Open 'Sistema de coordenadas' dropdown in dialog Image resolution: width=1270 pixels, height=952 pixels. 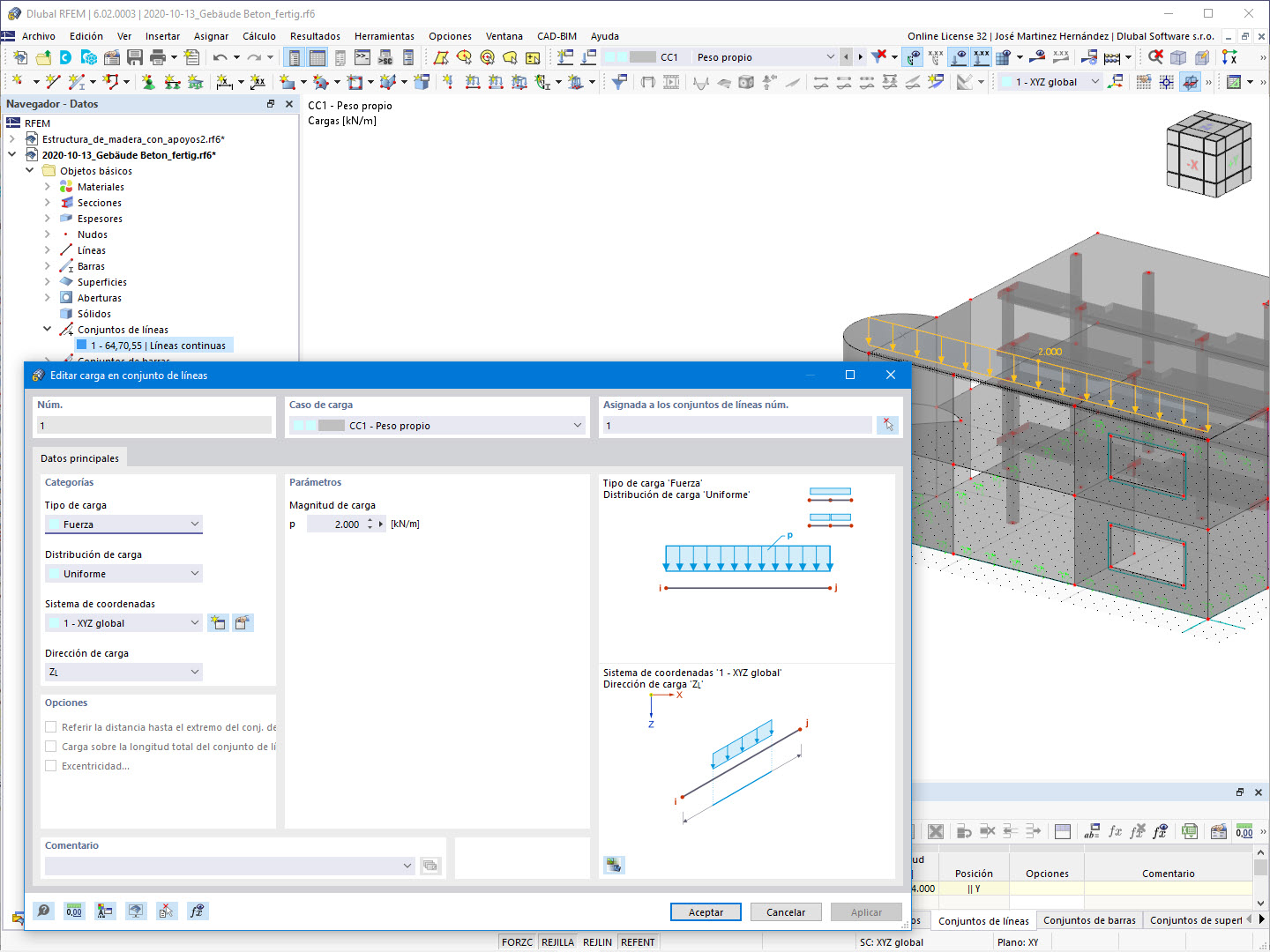click(123, 623)
